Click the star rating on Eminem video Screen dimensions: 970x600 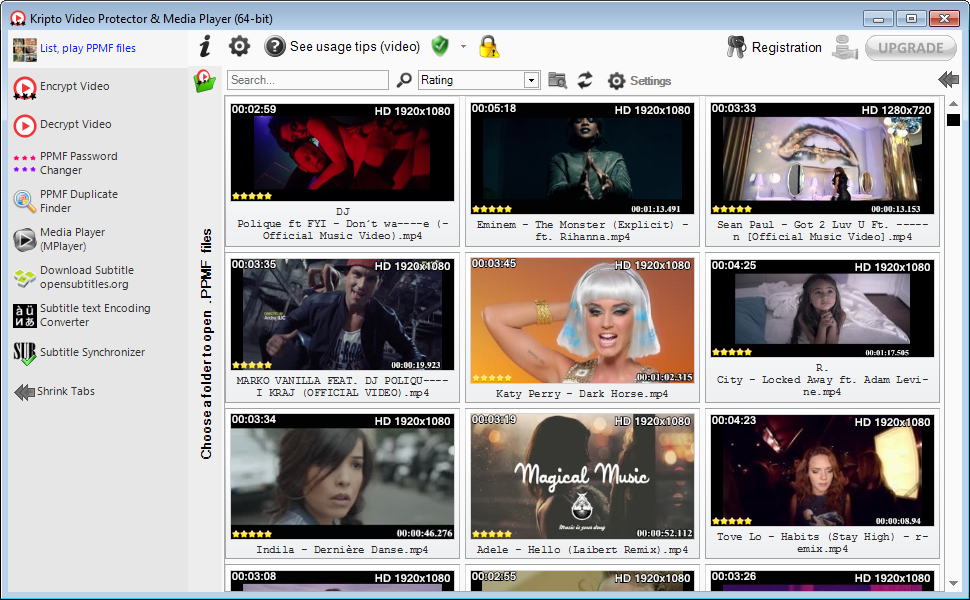492,208
